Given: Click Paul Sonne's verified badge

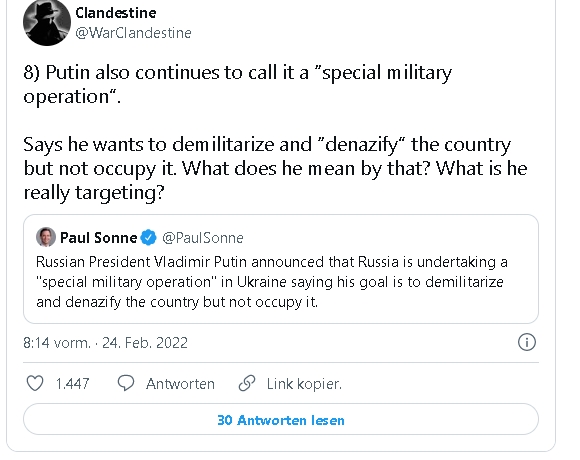Looking at the screenshot, I should pyautogui.click(x=149, y=237).
